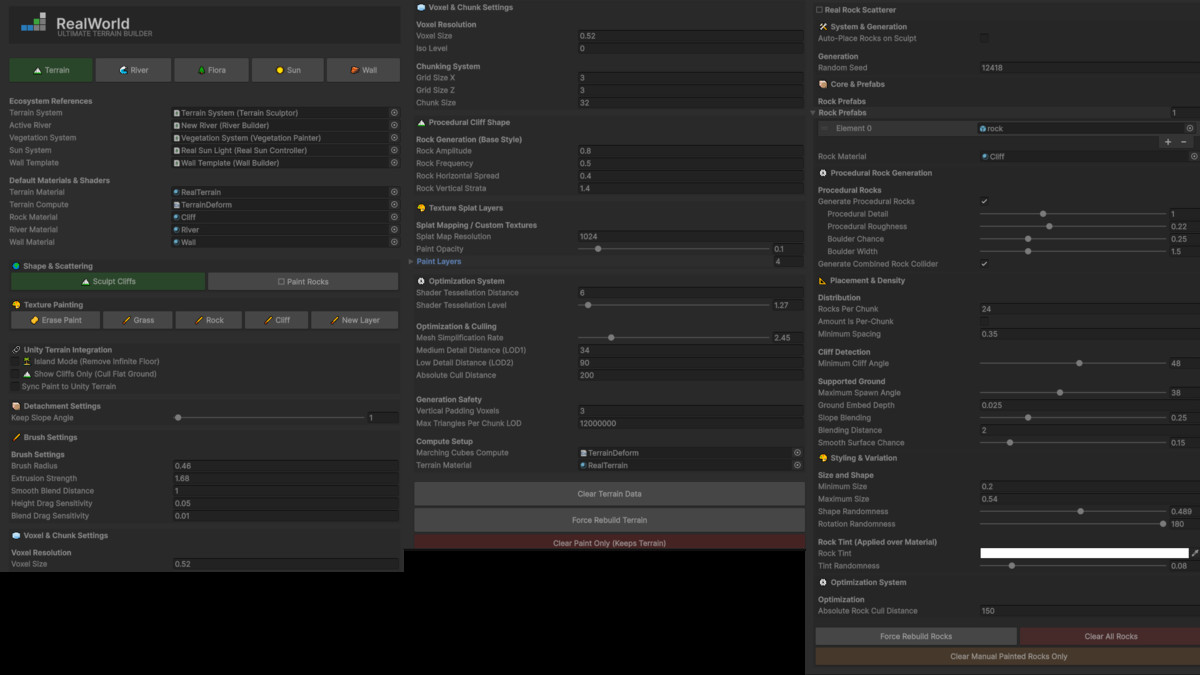The width and height of the screenshot is (1200, 675).
Task: Add a new Rock Prefabs element with plus
Action: 1167,142
